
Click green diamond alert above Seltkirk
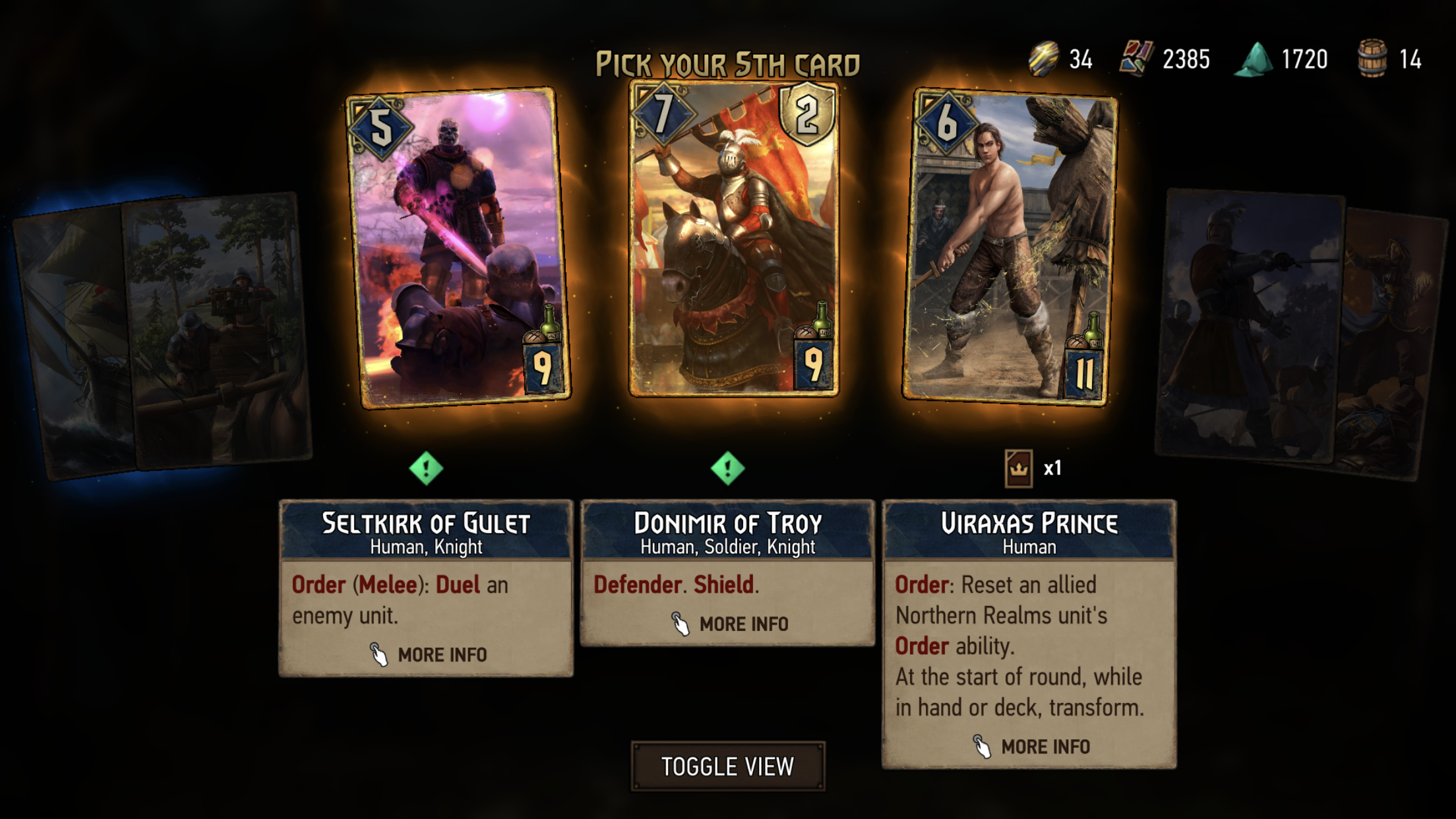coord(426,468)
